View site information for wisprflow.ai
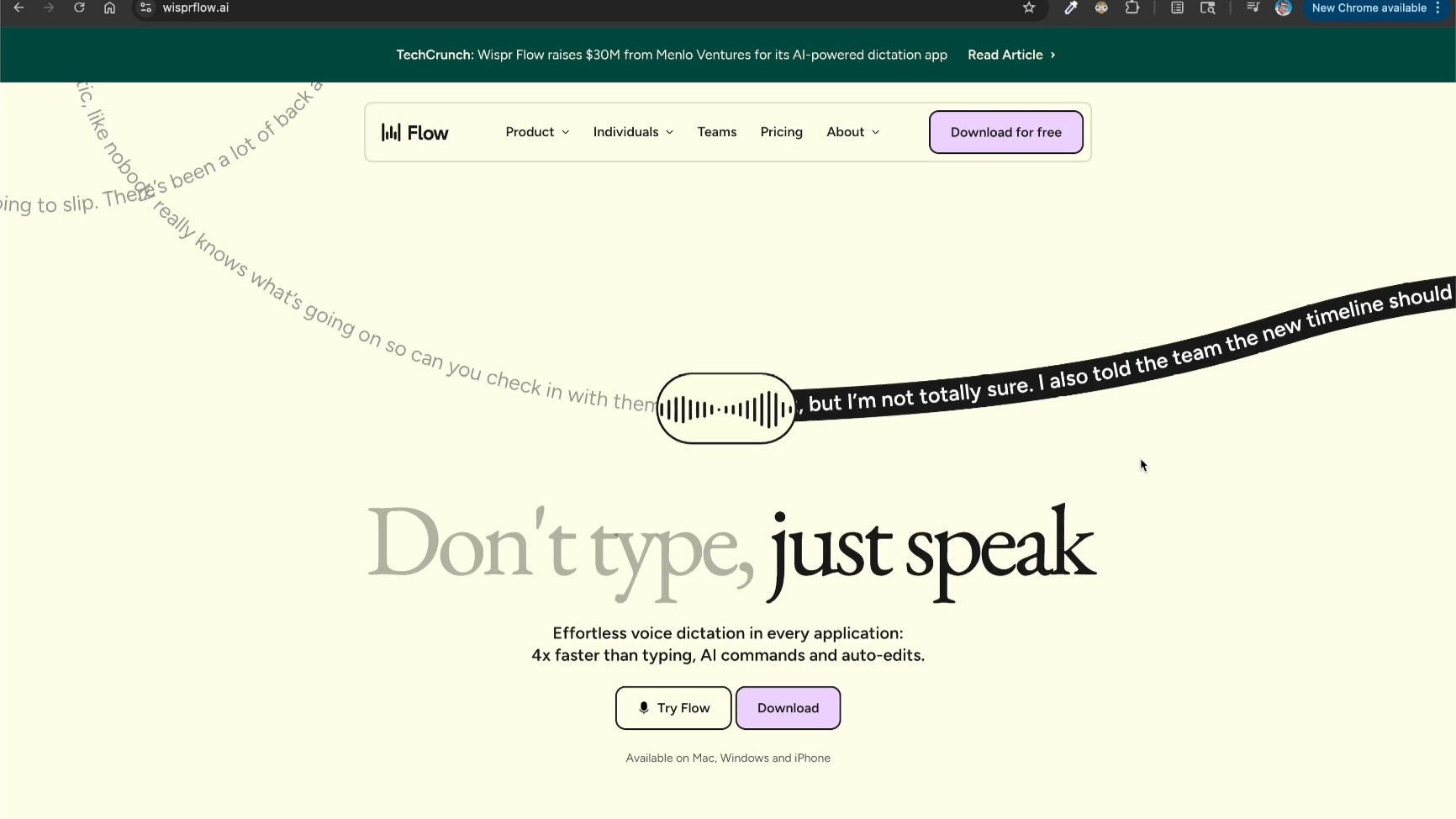 145,8
